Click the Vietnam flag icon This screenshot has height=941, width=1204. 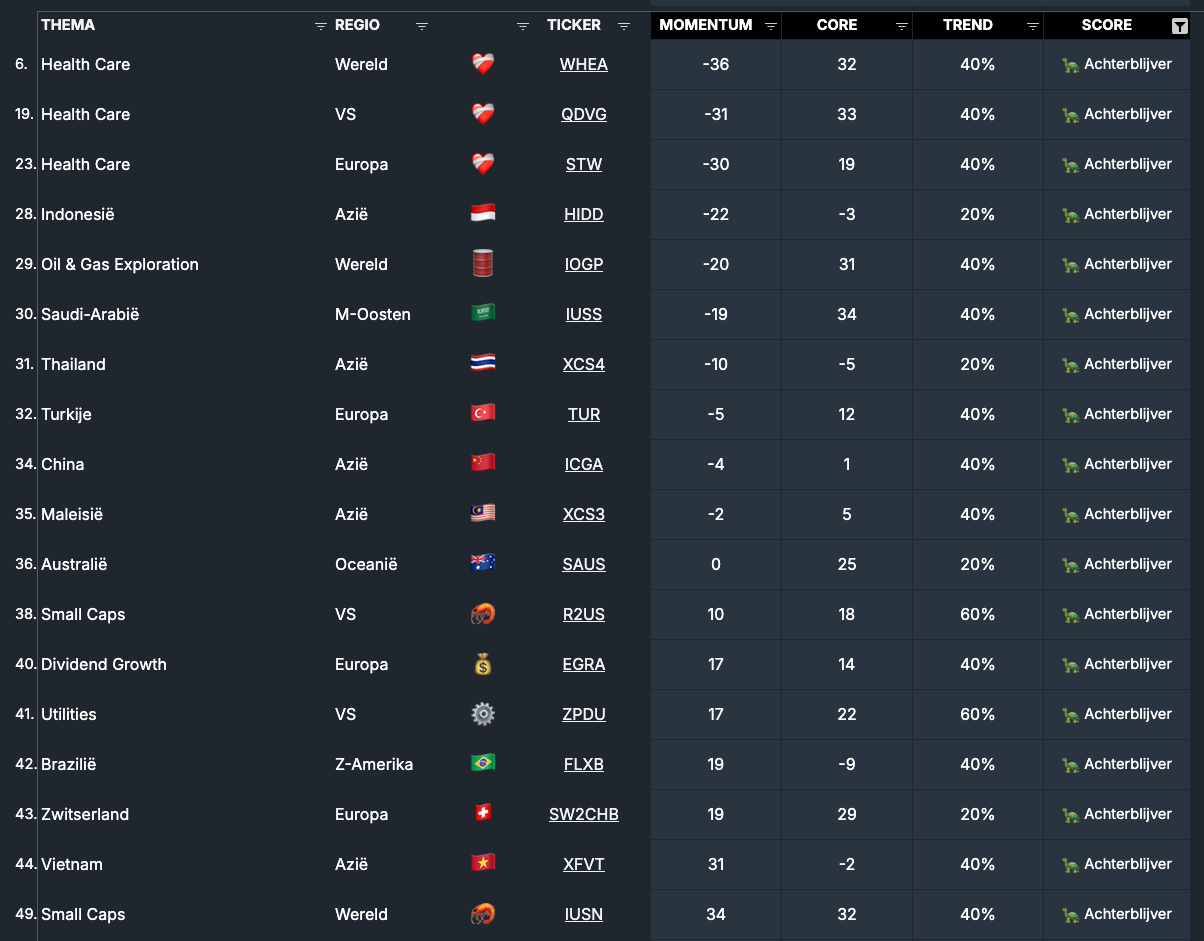pos(483,864)
